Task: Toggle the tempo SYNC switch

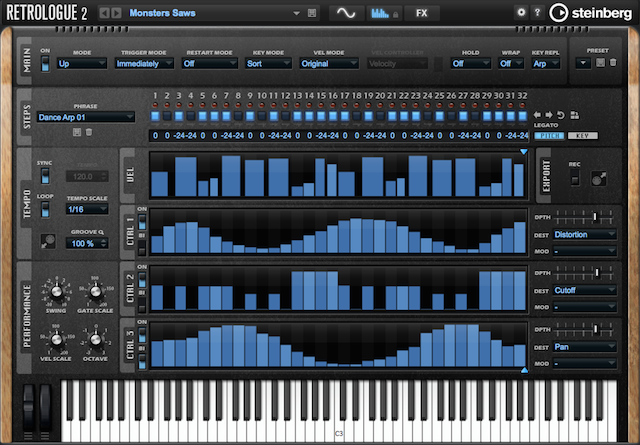Action: pos(45,176)
